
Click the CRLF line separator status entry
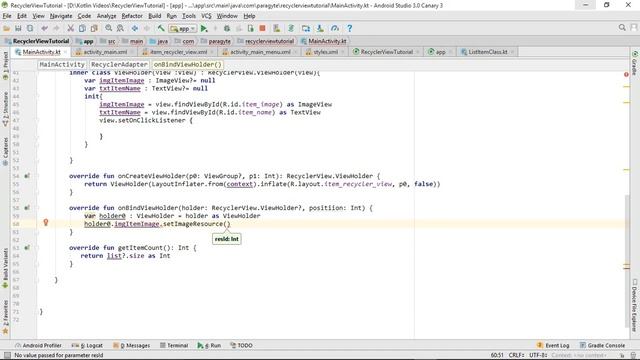click(516, 355)
